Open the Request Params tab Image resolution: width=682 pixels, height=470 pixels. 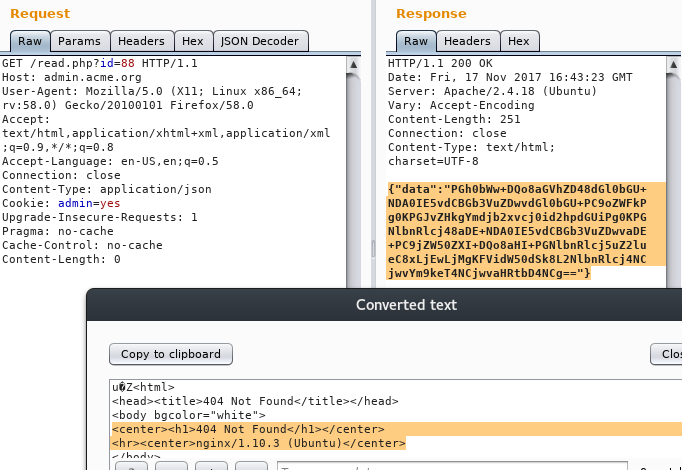[79, 41]
